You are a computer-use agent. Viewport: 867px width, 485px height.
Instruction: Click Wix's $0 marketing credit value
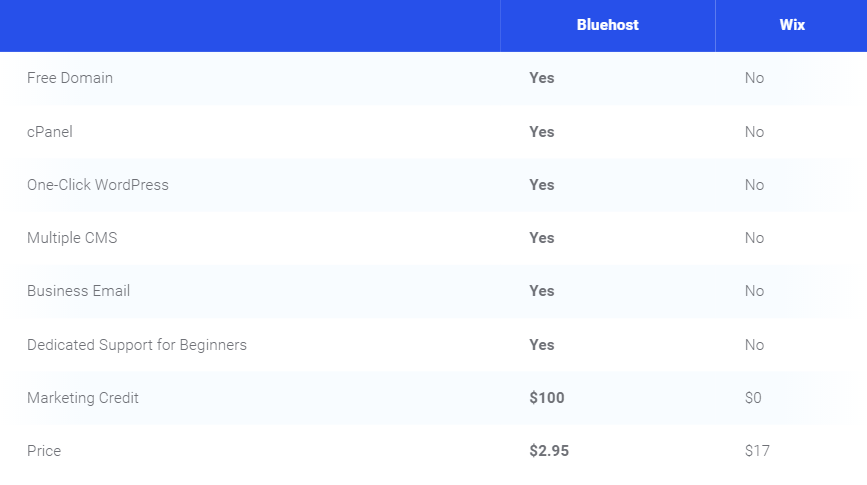[753, 398]
